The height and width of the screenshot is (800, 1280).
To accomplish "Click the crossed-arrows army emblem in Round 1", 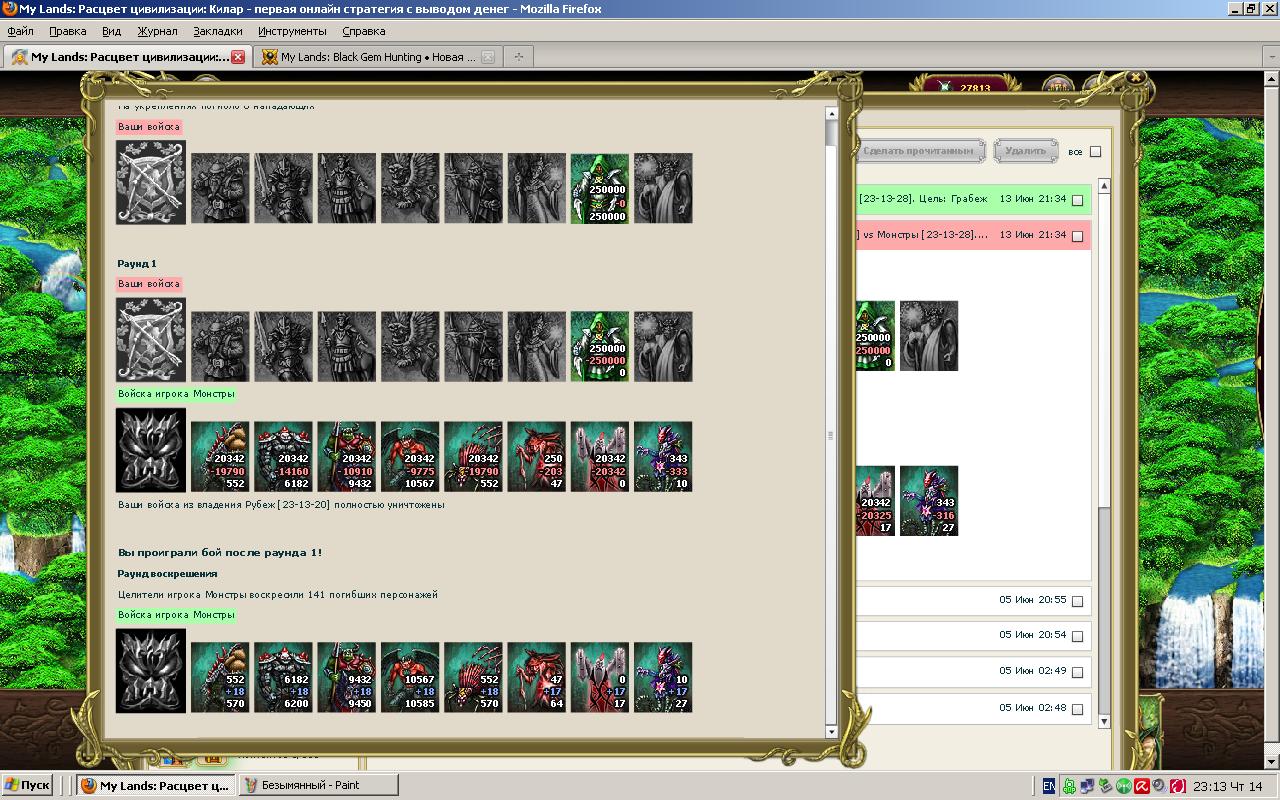I will pos(151,340).
